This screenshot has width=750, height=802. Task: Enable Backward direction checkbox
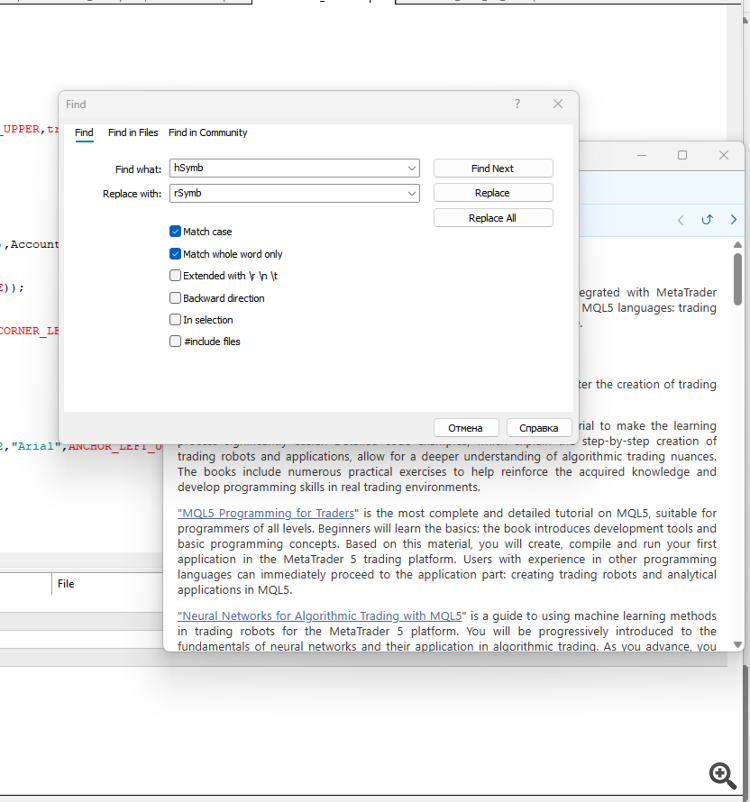175,298
